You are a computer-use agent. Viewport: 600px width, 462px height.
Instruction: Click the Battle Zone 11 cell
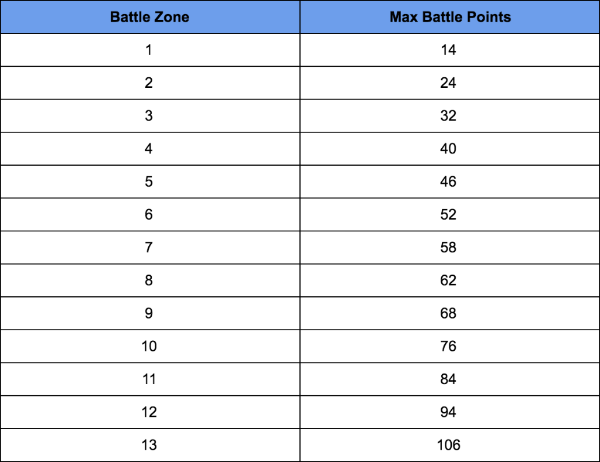coord(150,379)
